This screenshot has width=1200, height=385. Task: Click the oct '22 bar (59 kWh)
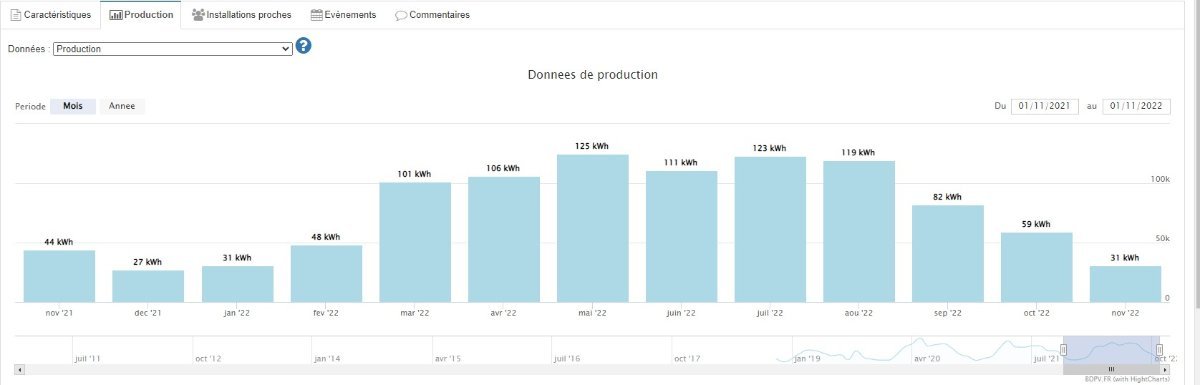[x=1037, y=267]
